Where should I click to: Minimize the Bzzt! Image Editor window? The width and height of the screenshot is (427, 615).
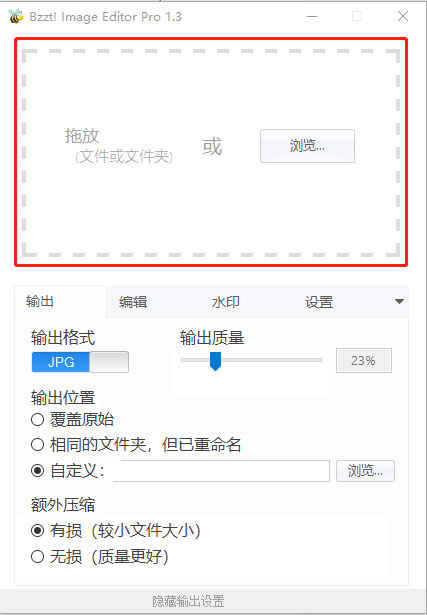pyautogui.click(x=312, y=16)
